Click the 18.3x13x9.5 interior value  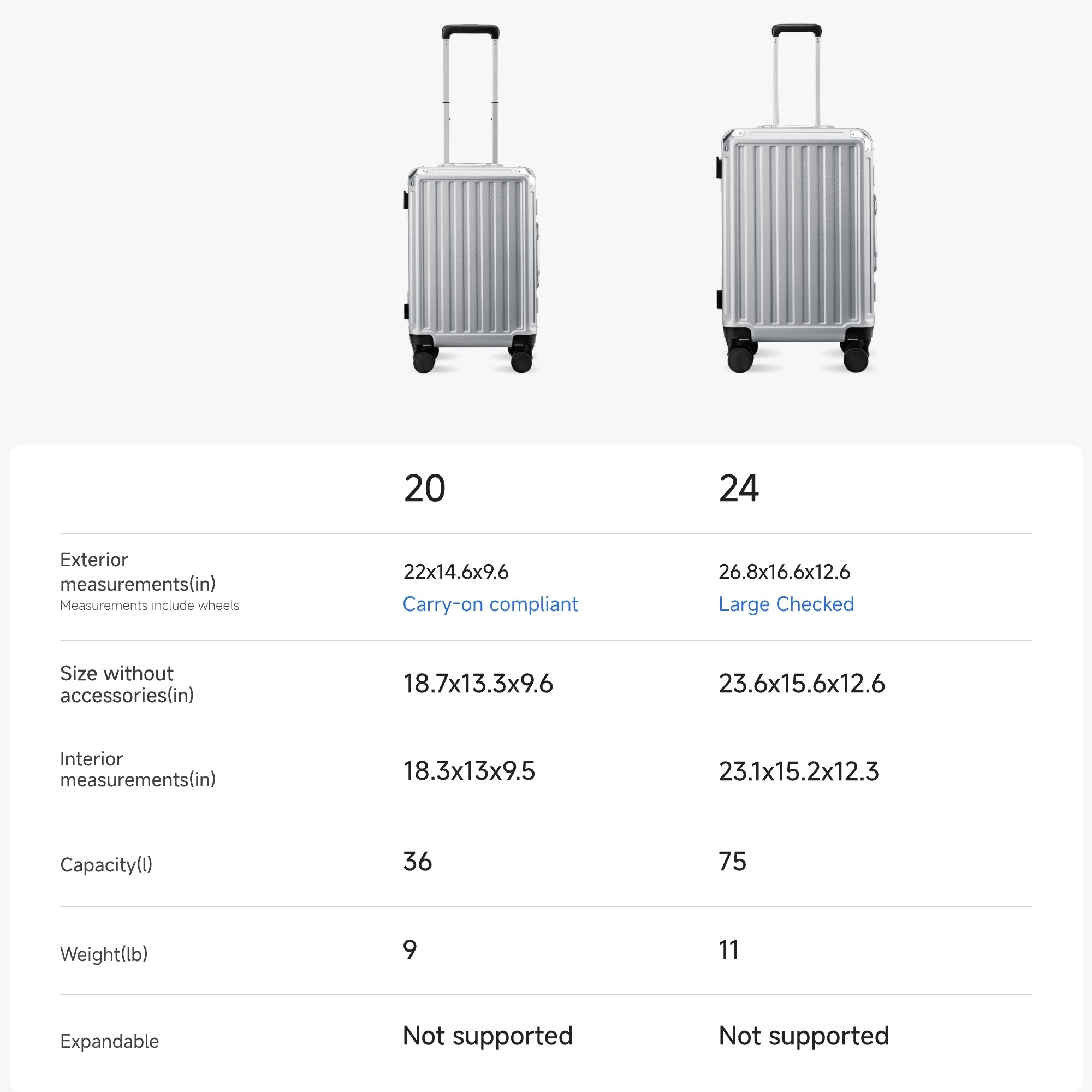(x=468, y=771)
